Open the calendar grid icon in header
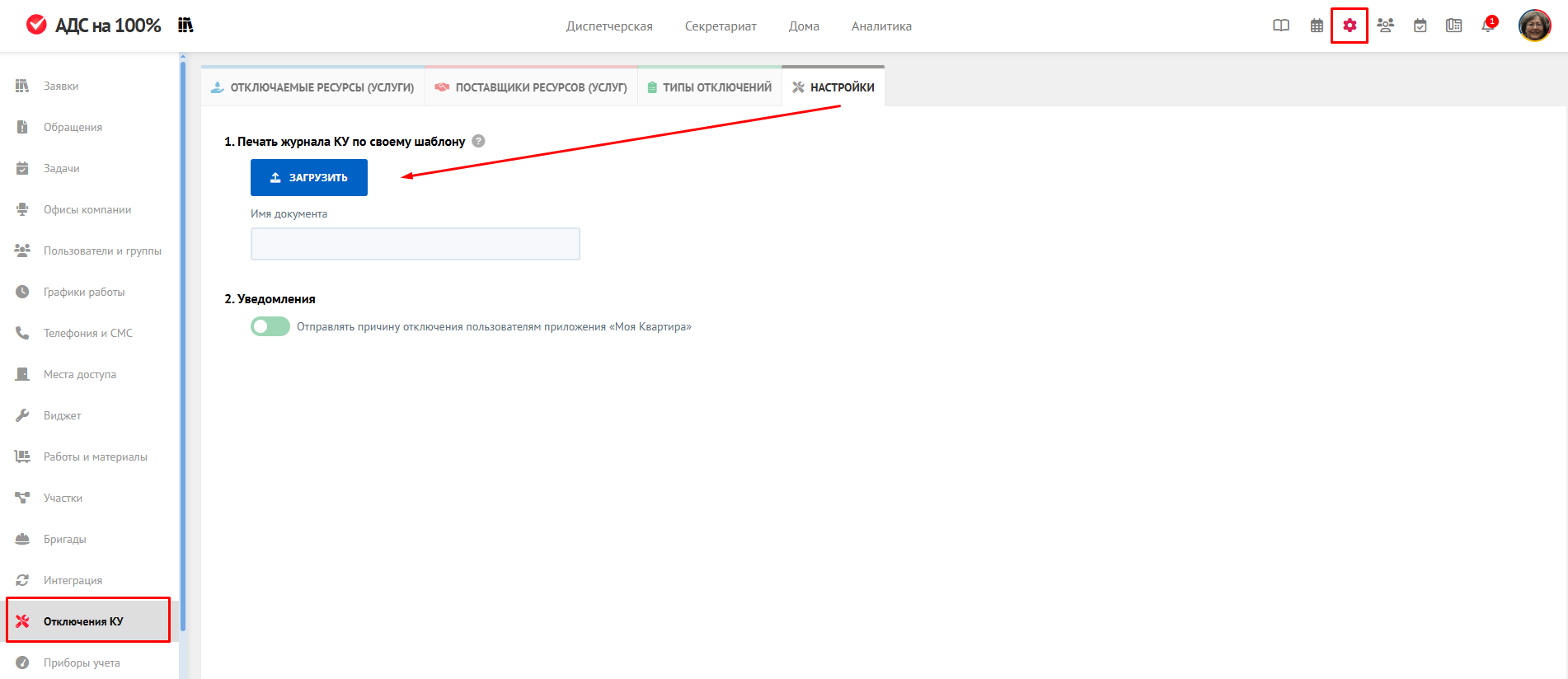Screen dimensions: 1568x679 click(1317, 26)
